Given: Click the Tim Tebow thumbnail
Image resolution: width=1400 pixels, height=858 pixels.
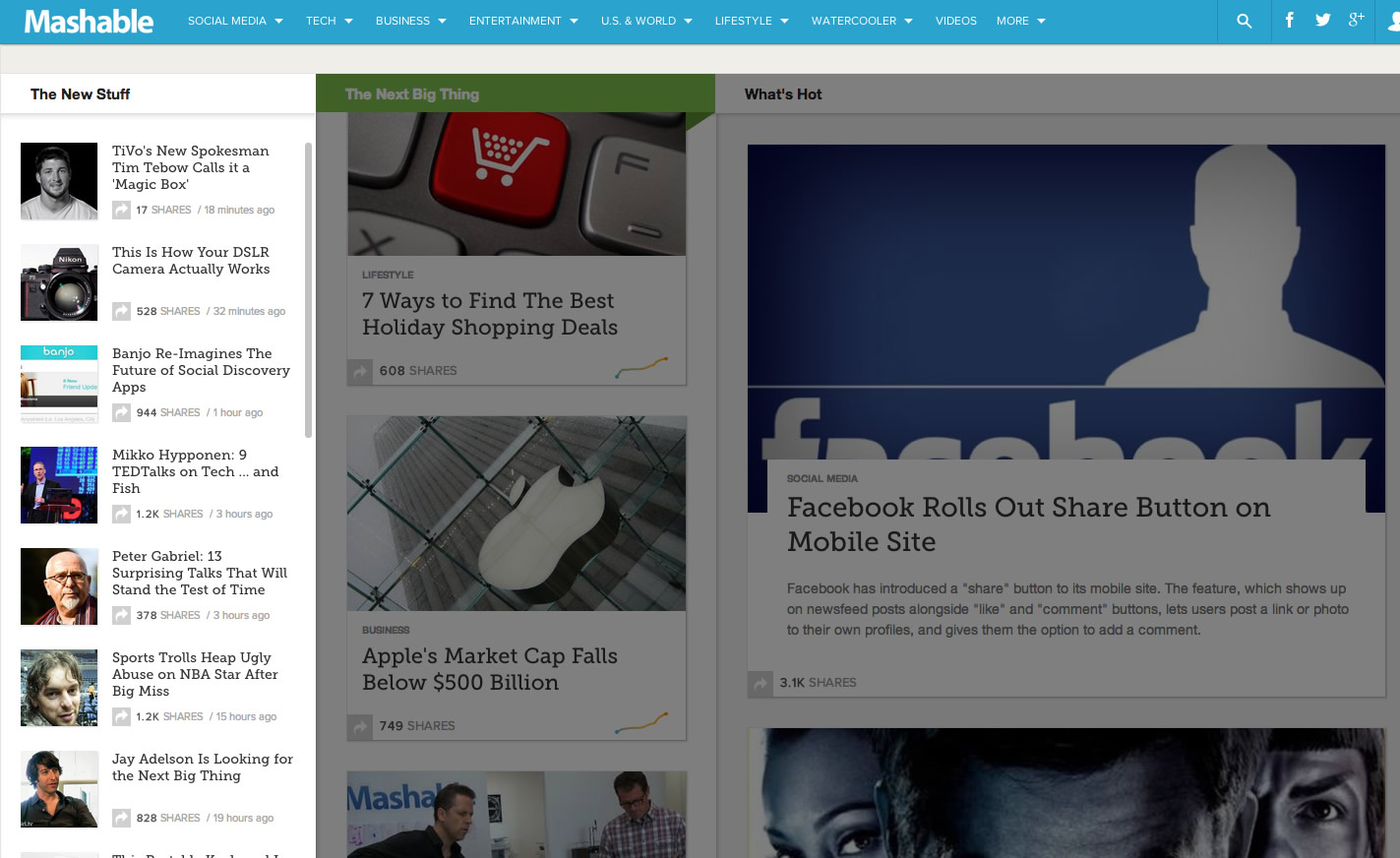Looking at the screenshot, I should (59, 181).
